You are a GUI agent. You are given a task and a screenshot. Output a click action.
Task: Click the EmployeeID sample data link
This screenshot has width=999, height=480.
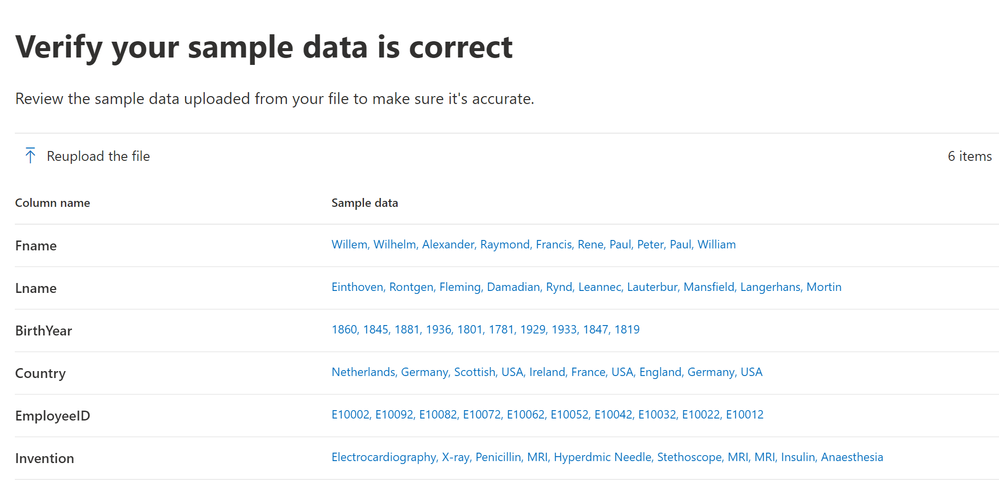tap(547, 415)
